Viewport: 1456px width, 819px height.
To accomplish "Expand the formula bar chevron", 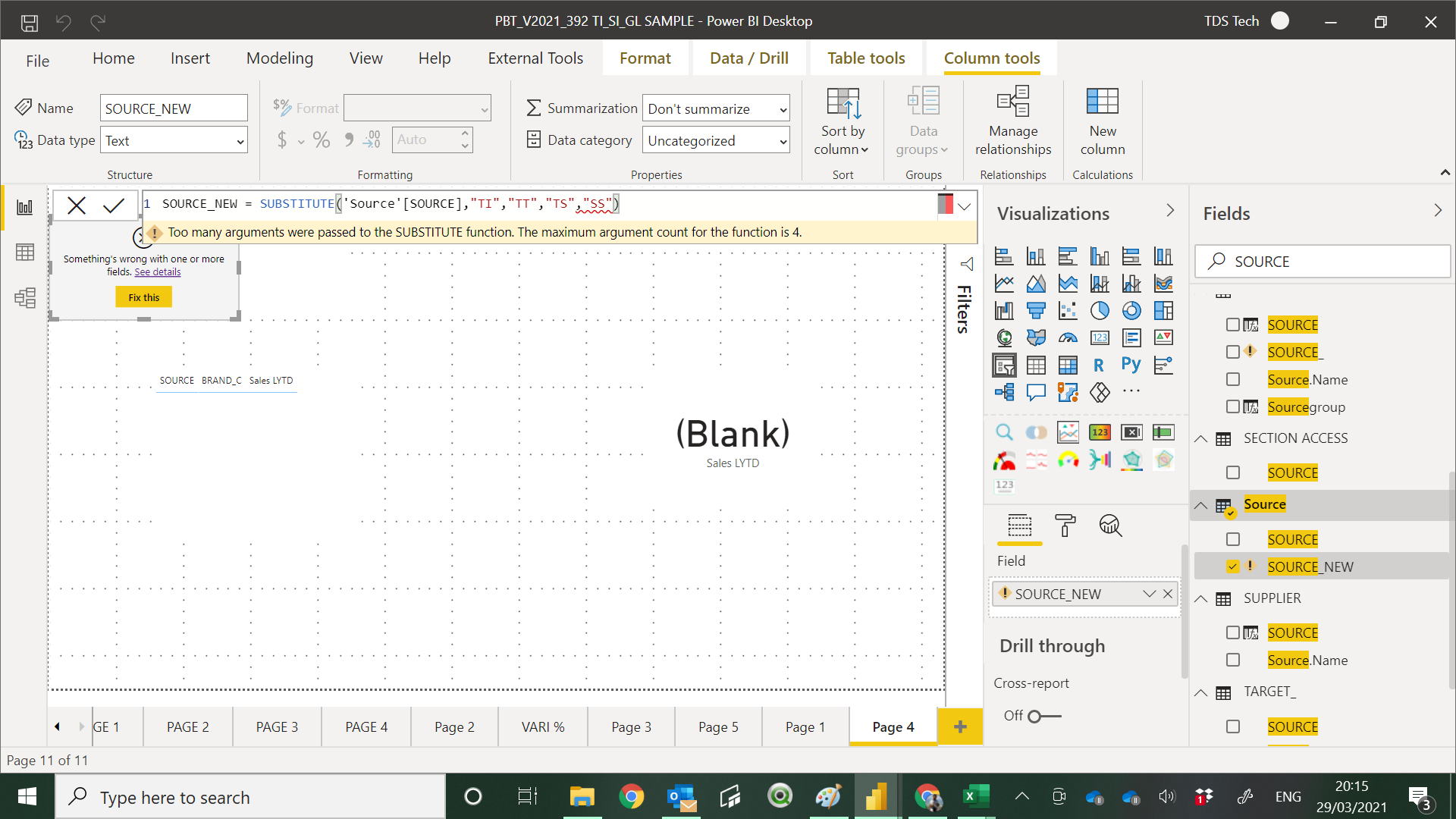I will point(965,206).
